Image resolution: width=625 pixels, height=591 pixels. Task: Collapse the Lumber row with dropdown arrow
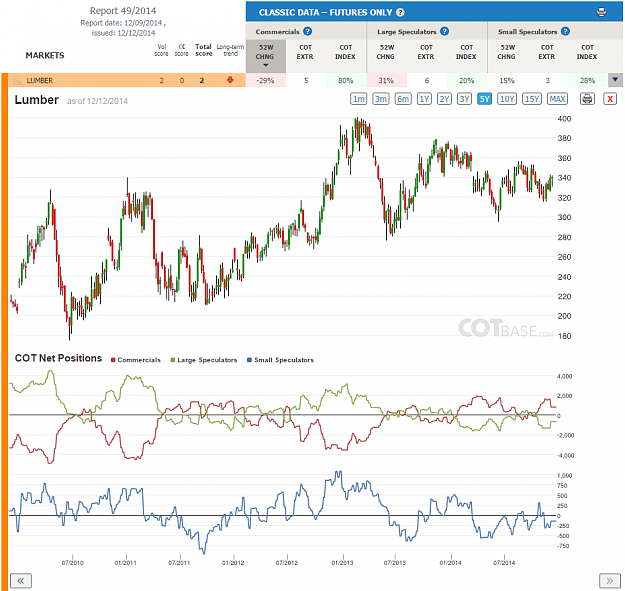click(x=615, y=80)
